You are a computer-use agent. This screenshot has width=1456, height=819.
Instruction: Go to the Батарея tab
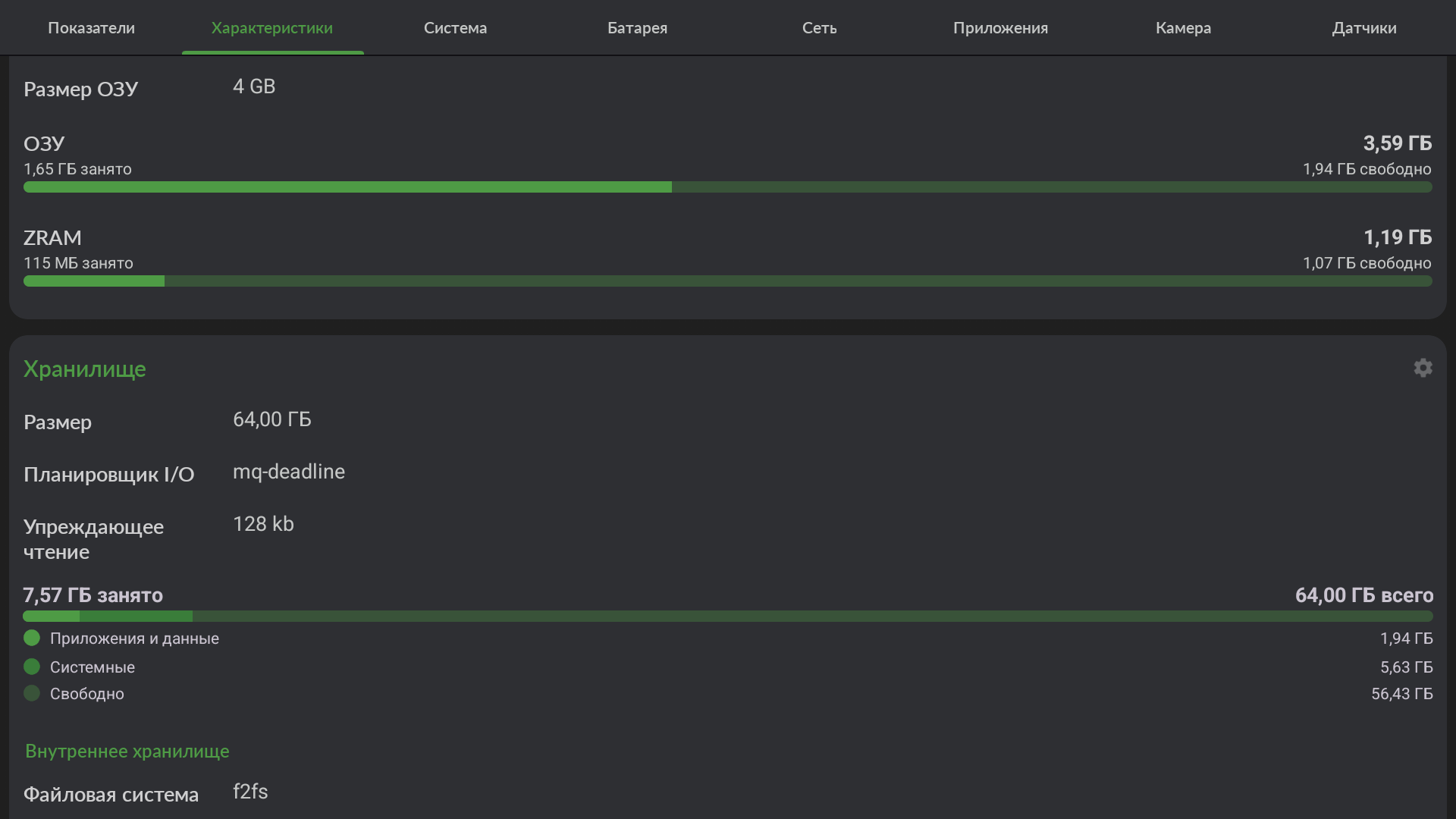point(637,28)
